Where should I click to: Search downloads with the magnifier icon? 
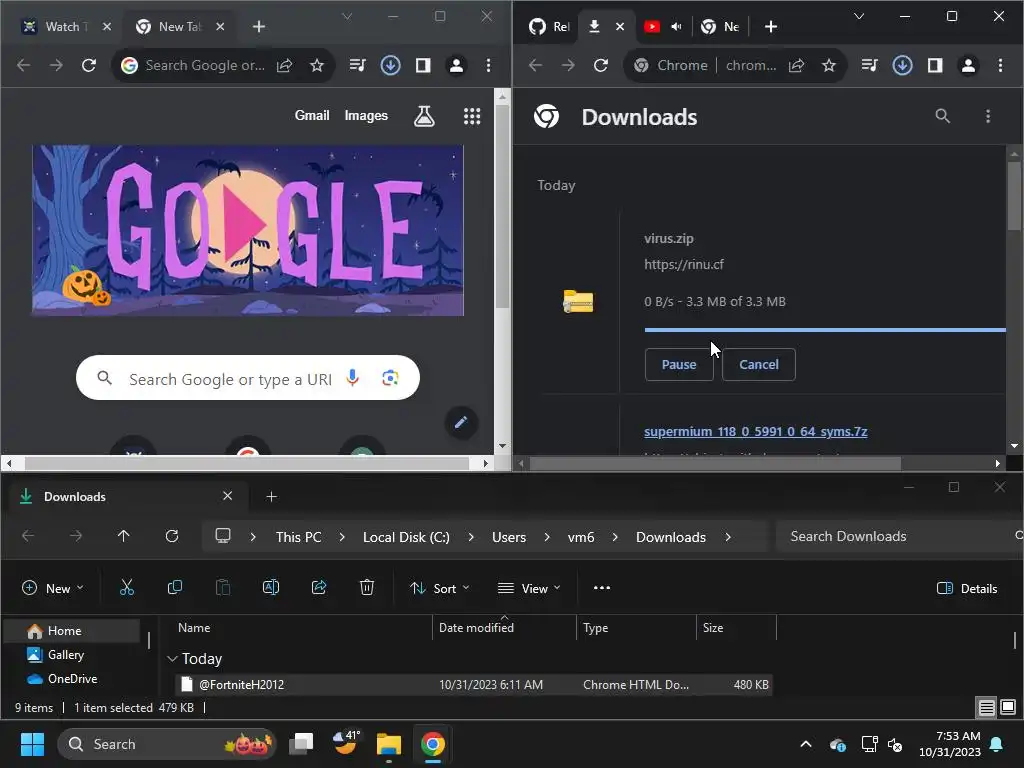tap(942, 116)
